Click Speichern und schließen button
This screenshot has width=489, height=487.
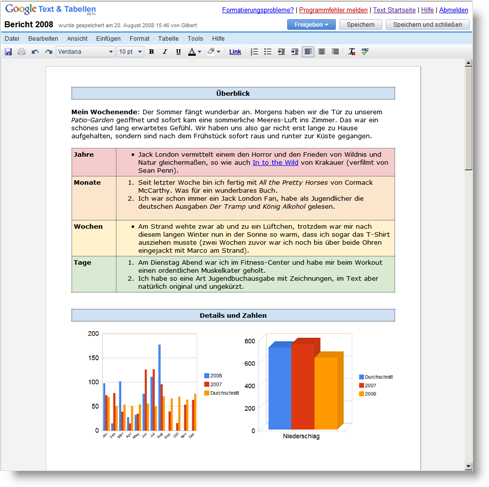pos(427,25)
